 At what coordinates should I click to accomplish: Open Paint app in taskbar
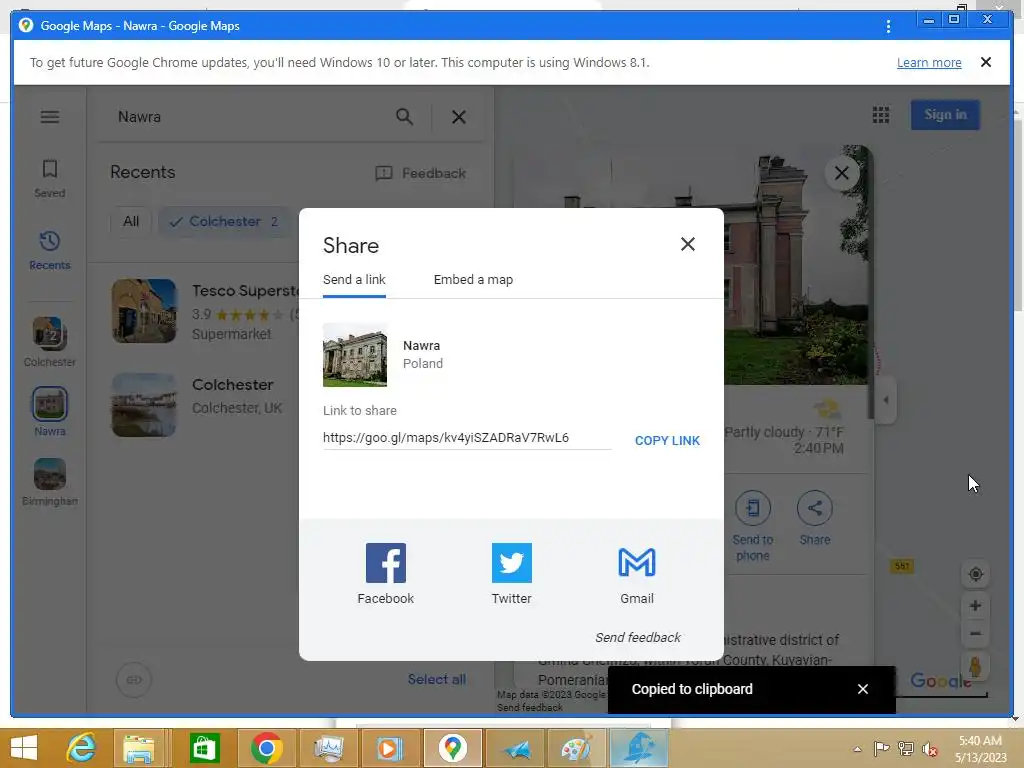coord(576,748)
